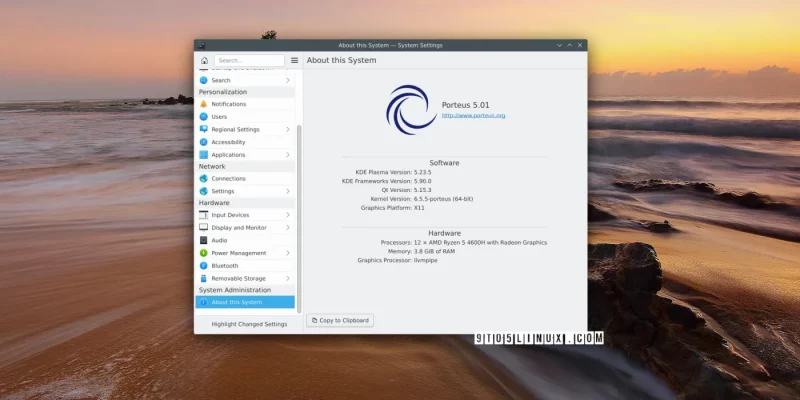The width and height of the screenshot is (800, 400).
Task: Select Connections under Network
Action: (x=245, y=178)
